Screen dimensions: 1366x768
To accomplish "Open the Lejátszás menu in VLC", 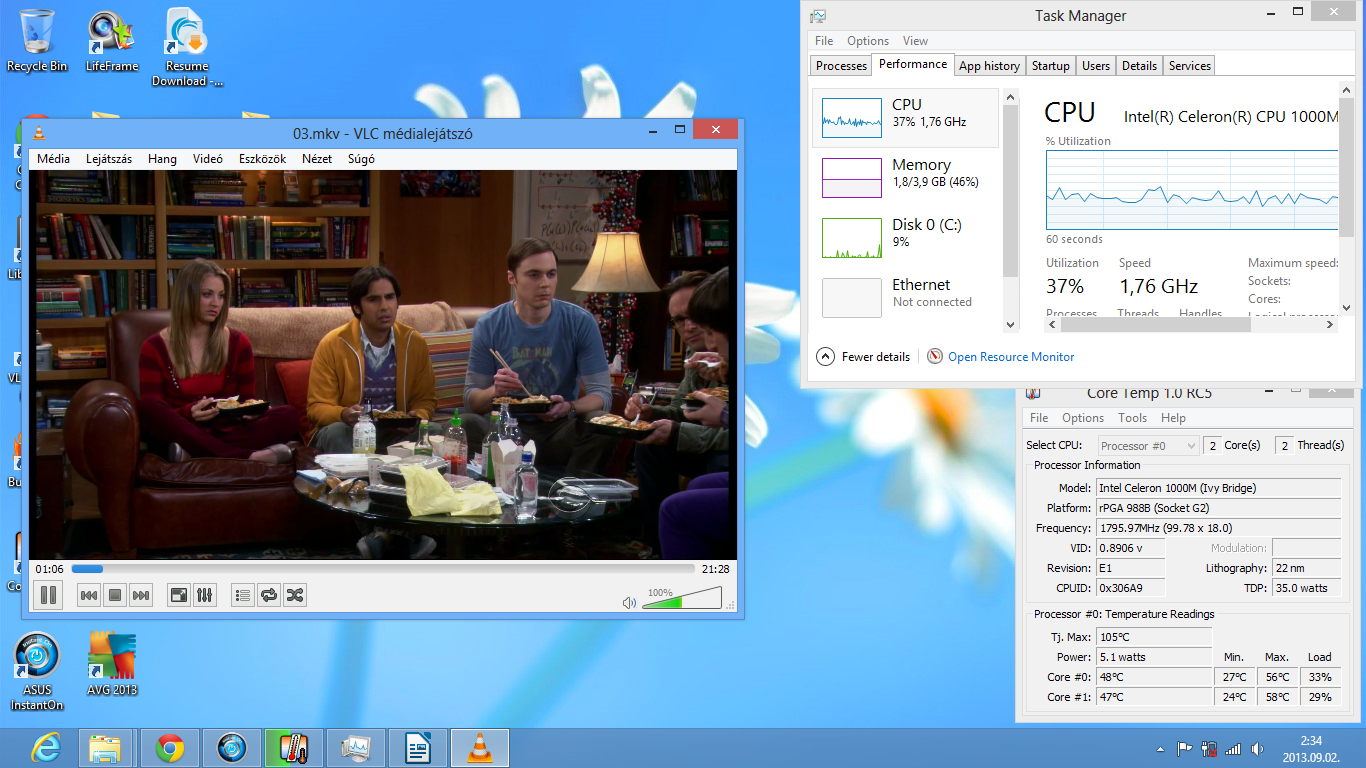I will click(109, 159).
